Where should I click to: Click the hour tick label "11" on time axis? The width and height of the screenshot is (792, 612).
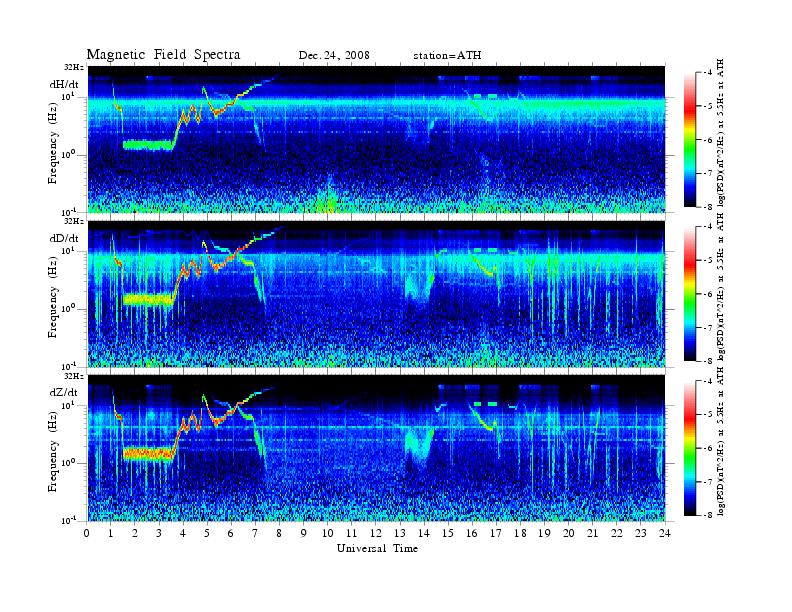352,533
